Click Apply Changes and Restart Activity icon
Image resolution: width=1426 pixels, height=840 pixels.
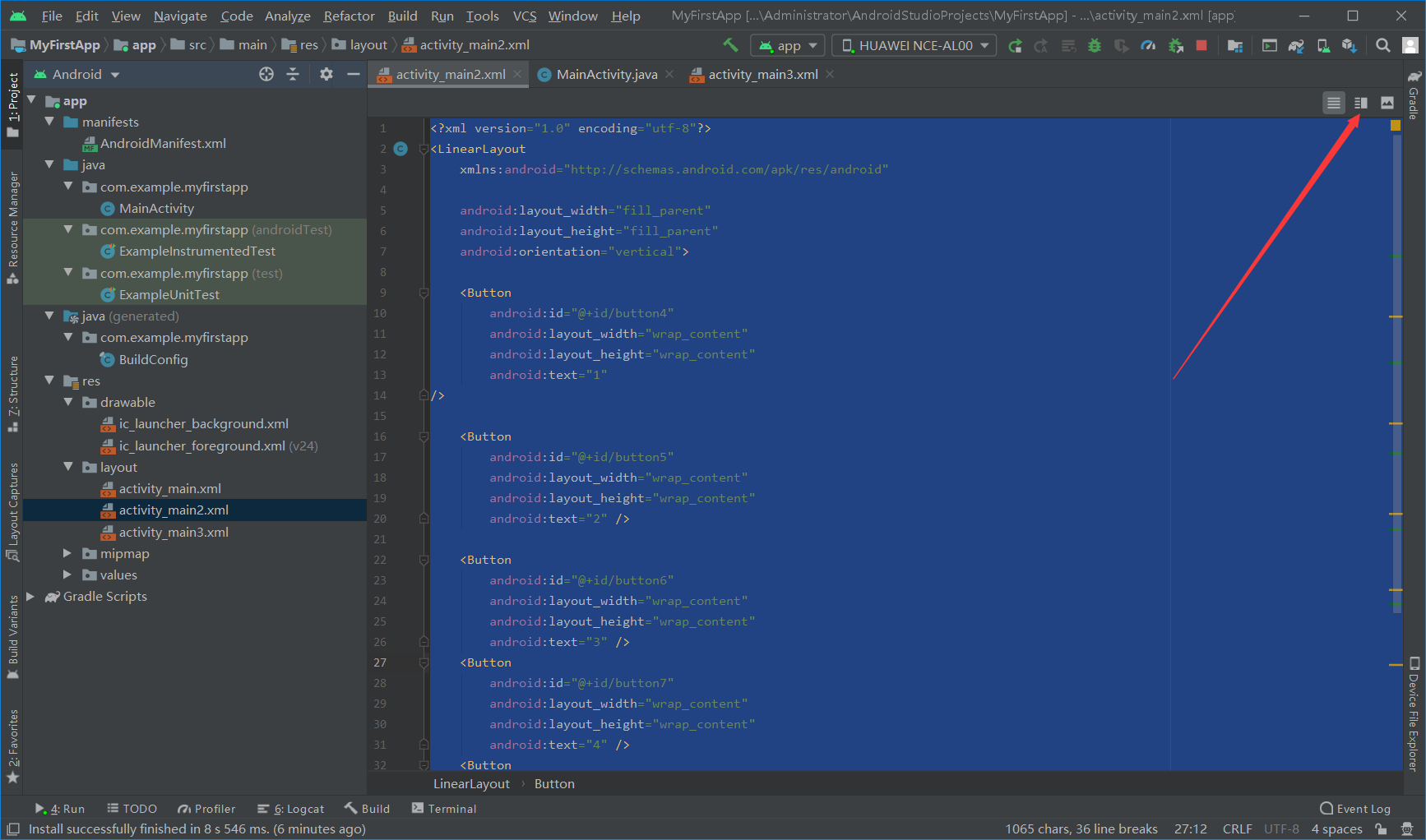click(1041, 45)
